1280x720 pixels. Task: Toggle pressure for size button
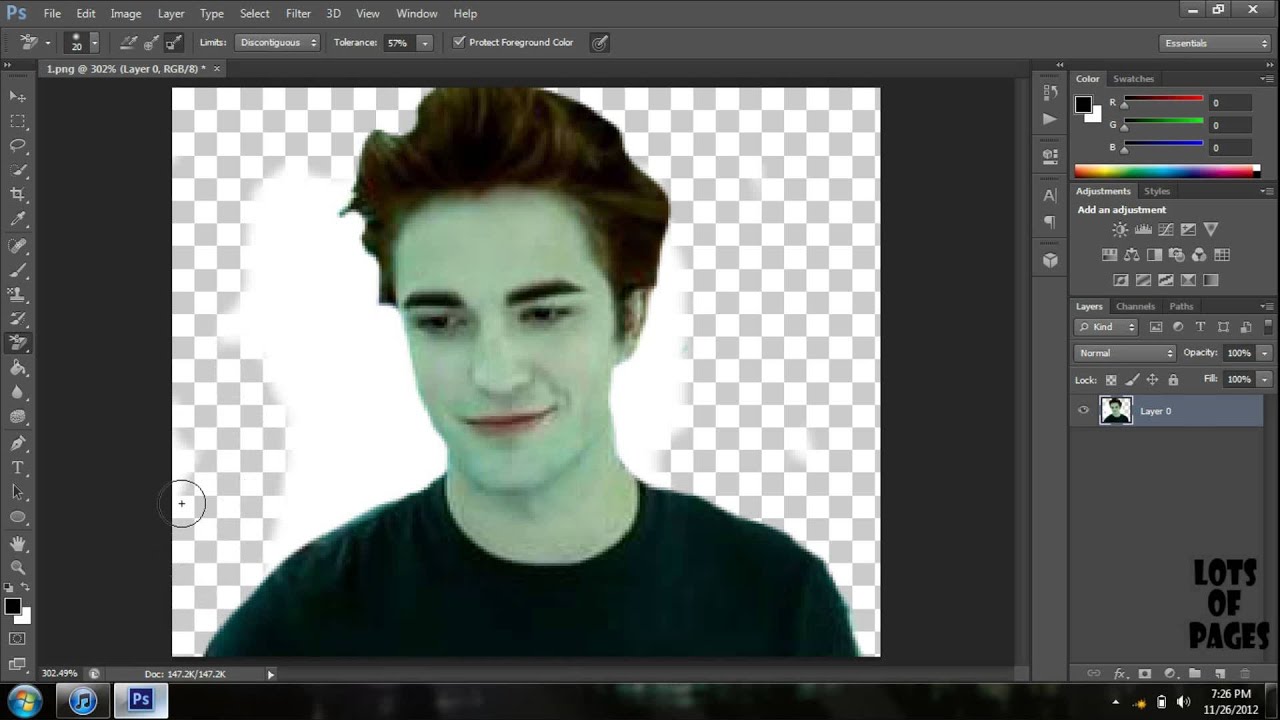click(599, 43)
